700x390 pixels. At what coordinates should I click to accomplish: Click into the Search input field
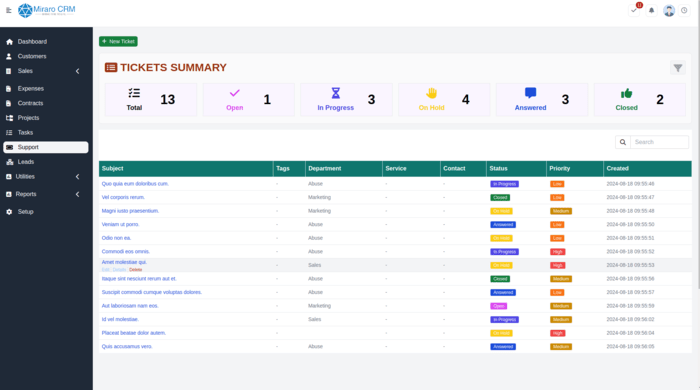click(x=659, y=142)
